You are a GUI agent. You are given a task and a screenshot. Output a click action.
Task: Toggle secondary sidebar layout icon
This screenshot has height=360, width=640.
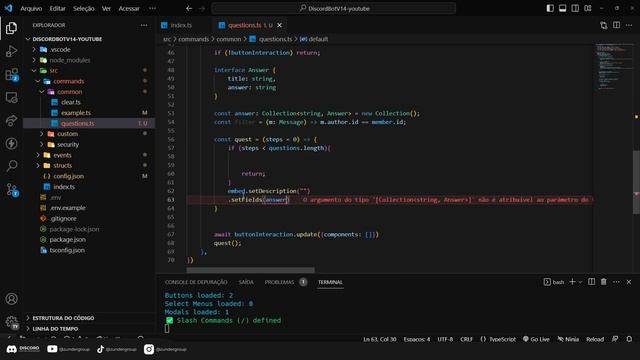(x=575, y=8)
